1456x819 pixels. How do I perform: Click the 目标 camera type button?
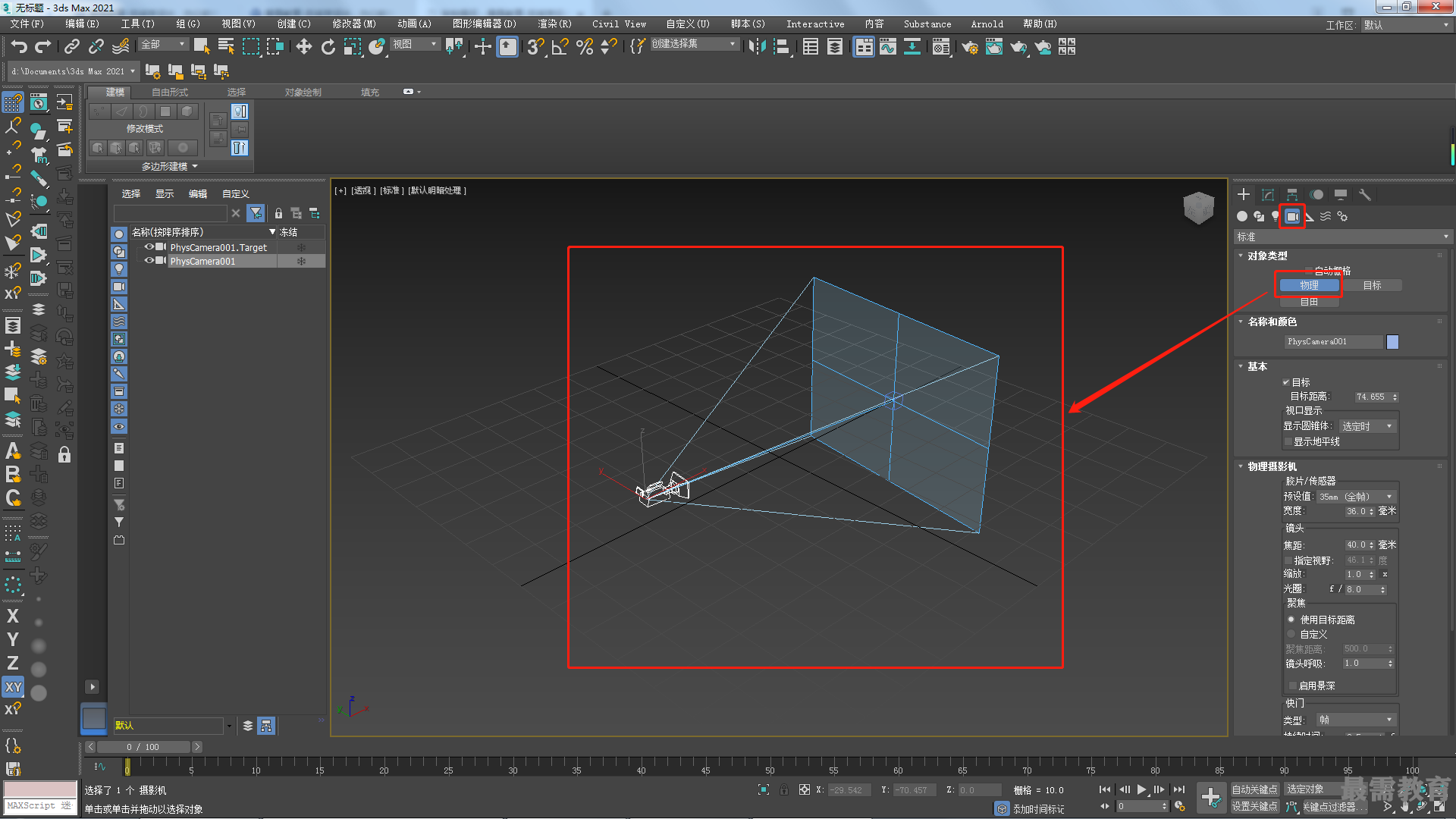pos(1372,285)
